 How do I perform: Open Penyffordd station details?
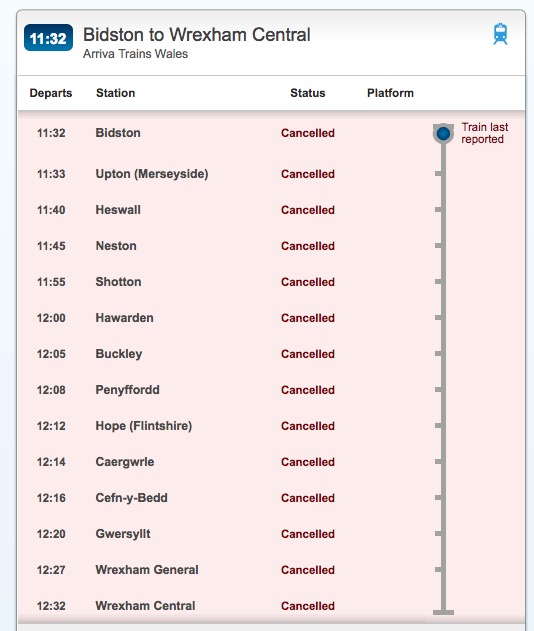tap(127, 390)
